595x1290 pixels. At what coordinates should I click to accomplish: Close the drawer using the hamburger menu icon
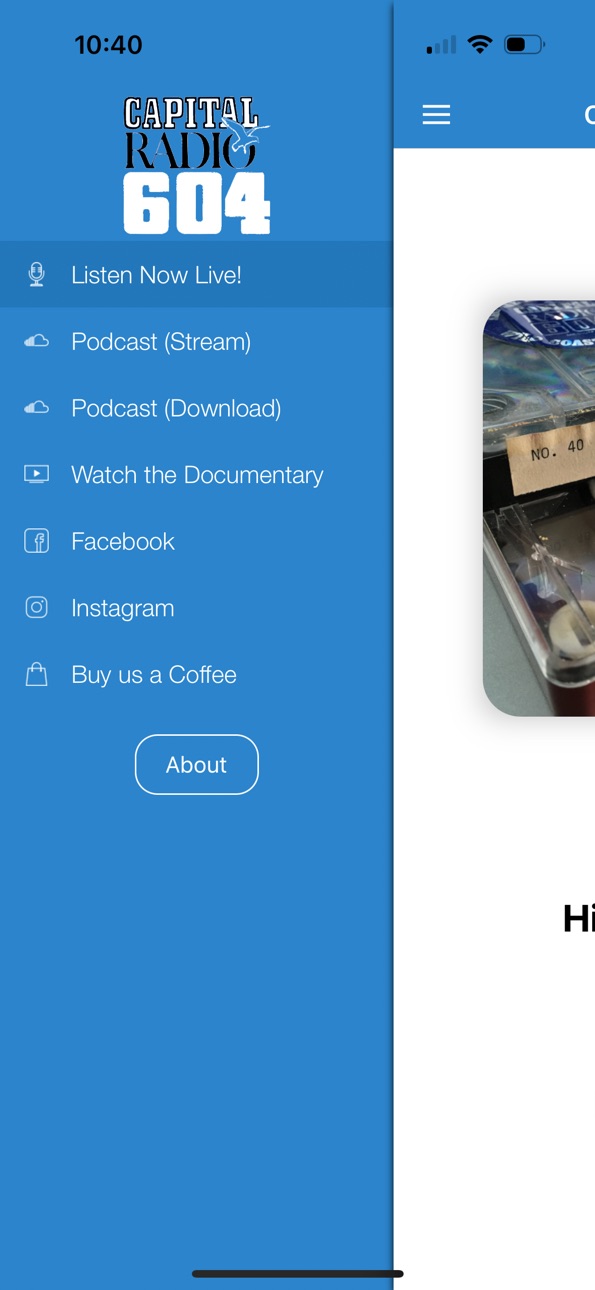(x=436, y=115)
